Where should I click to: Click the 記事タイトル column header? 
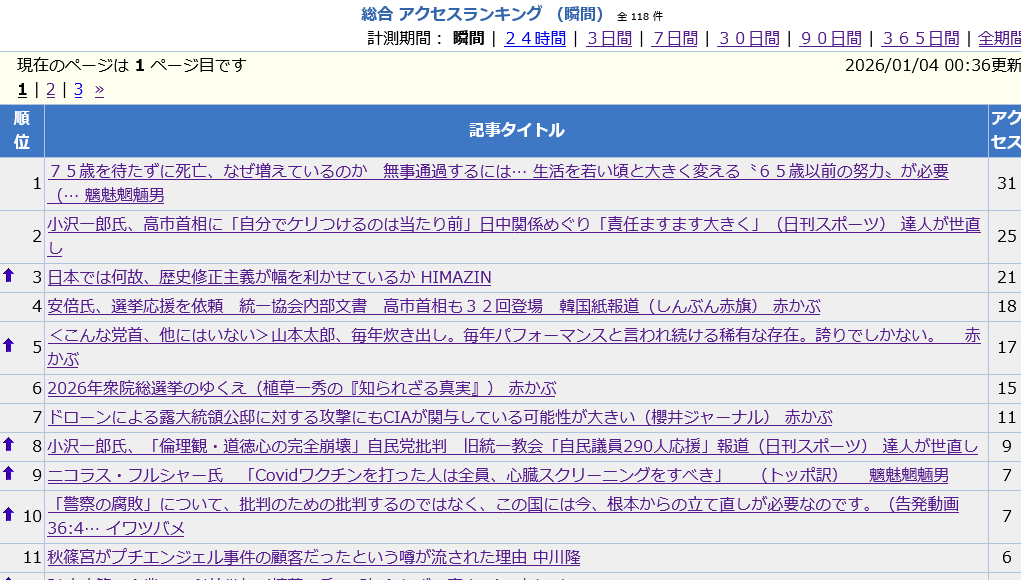516,130
